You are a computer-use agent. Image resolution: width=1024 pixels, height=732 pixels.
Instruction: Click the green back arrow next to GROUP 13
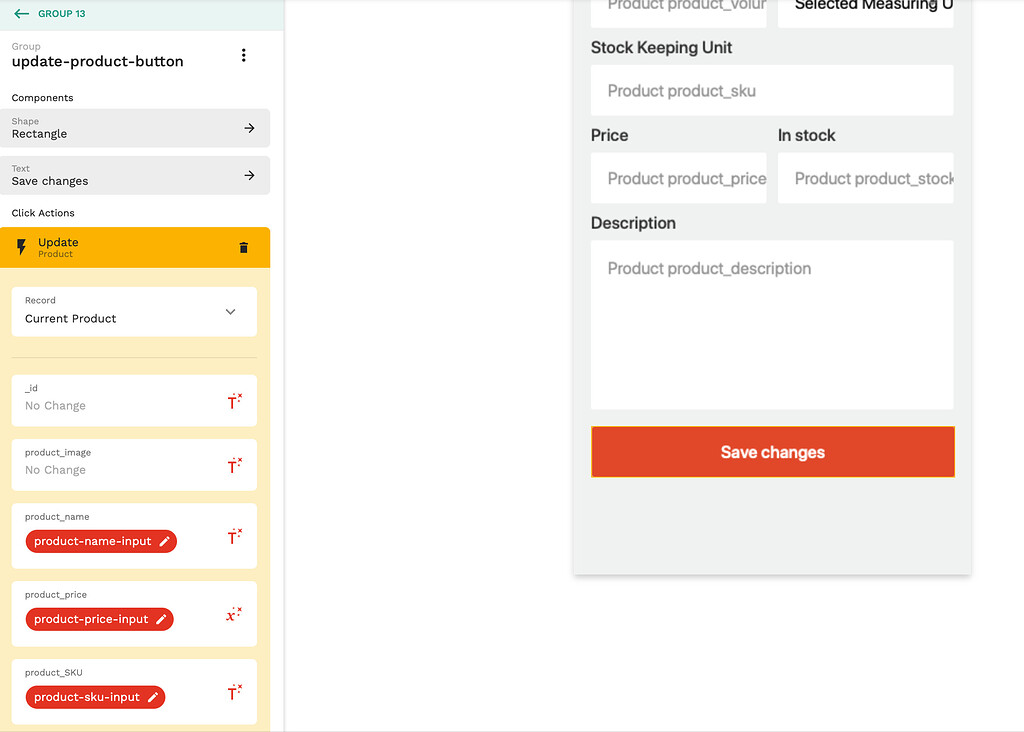pos(21,14)
